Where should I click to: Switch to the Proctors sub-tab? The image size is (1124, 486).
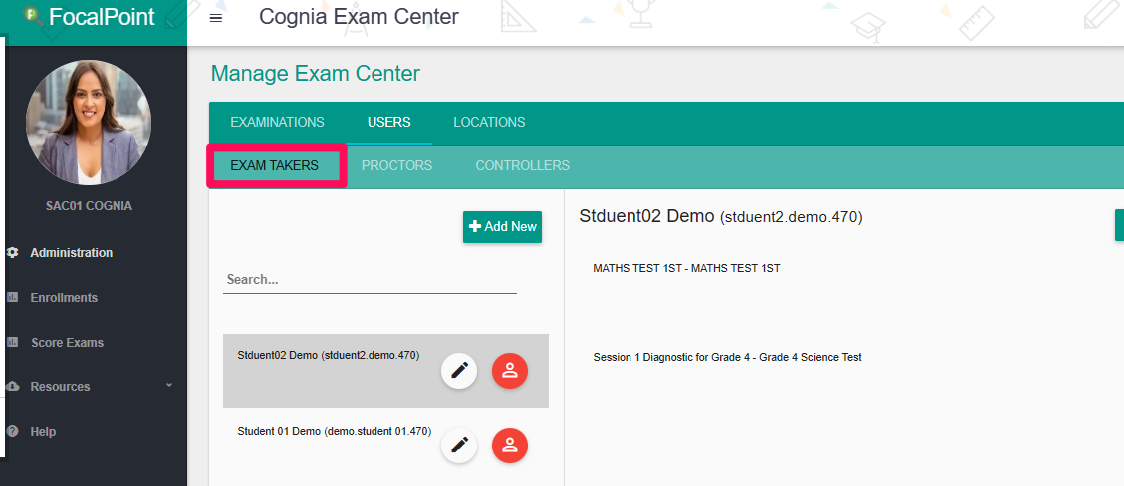pyautogui.click(x=397, y=166)
